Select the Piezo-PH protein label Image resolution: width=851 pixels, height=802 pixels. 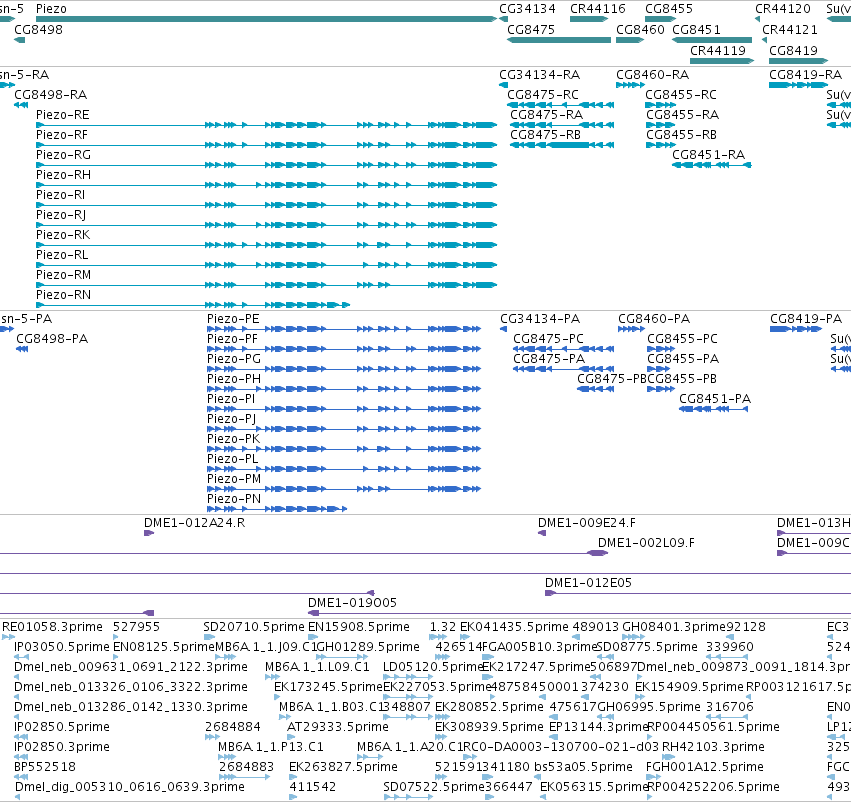(234, 379)
